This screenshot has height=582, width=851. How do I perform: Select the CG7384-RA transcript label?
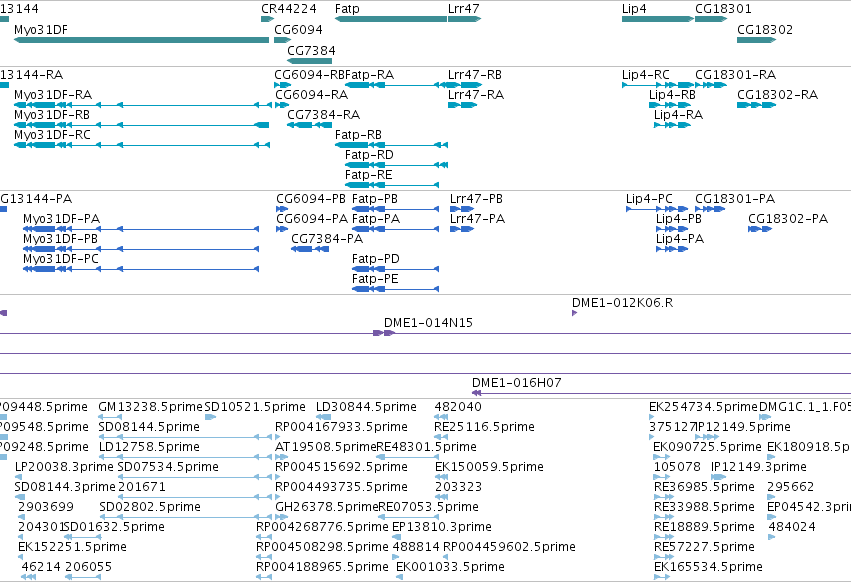(x=323, y=115)
